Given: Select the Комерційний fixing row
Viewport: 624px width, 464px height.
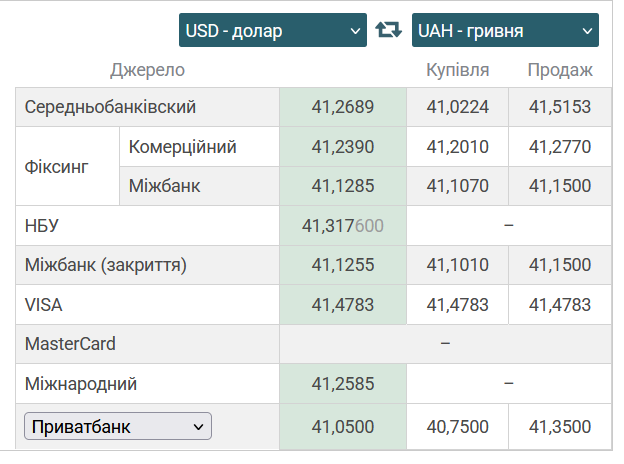Looking at the screenshot, I should click(x=182, y=147).
